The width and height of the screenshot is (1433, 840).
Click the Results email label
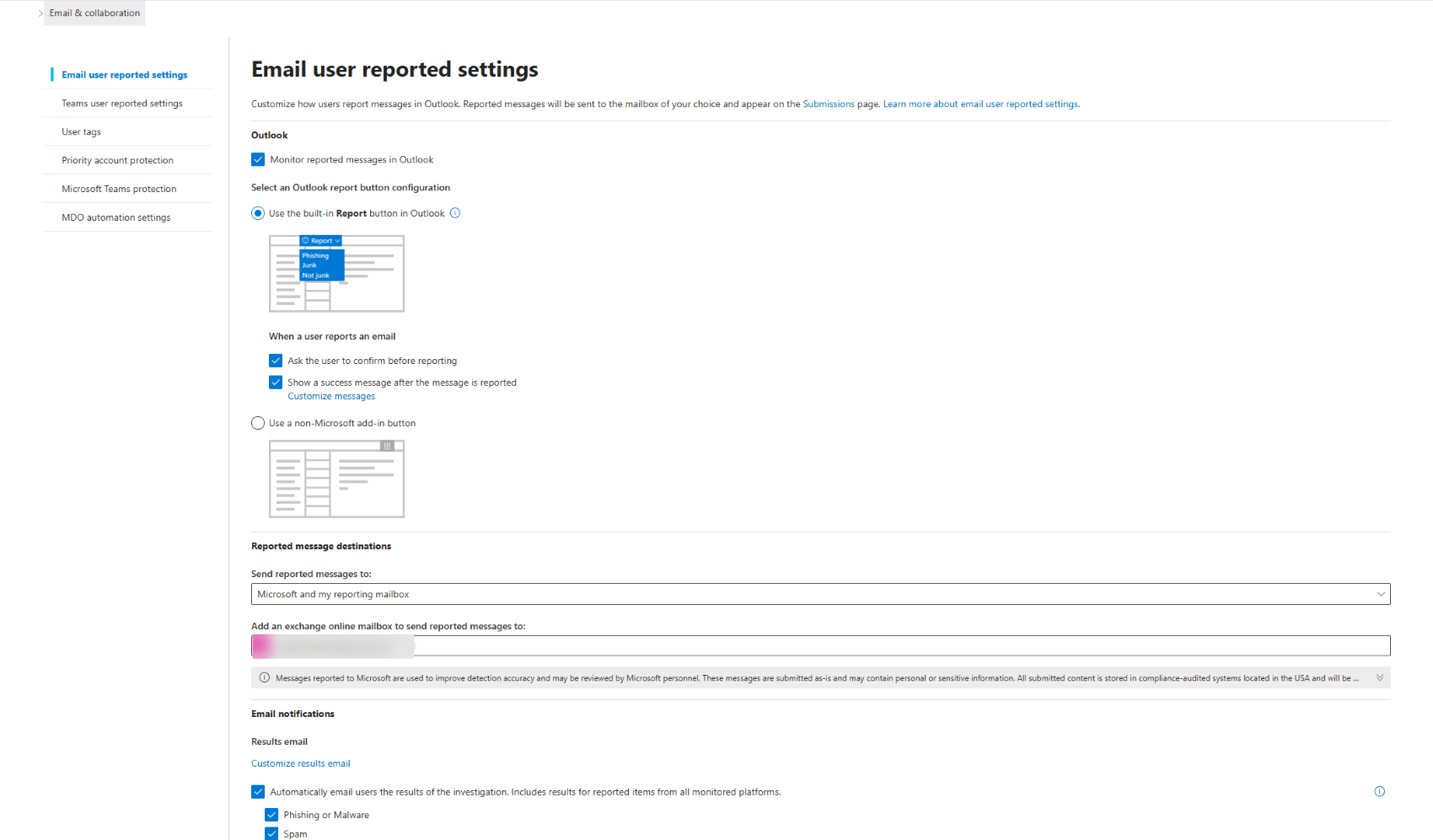(x=279, y=741)
